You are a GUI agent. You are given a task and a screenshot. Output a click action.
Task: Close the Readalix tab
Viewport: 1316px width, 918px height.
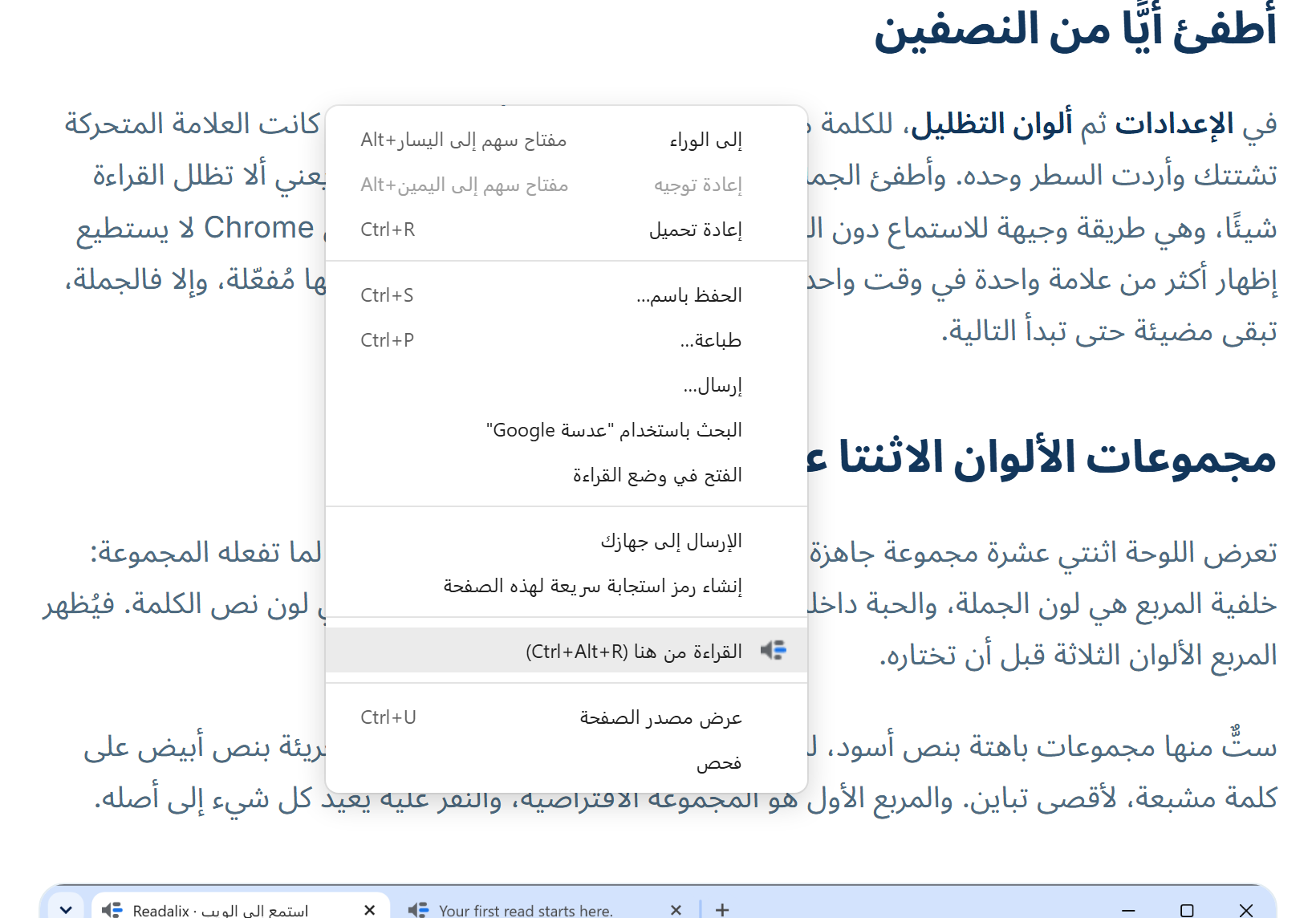tap(369, 910)
